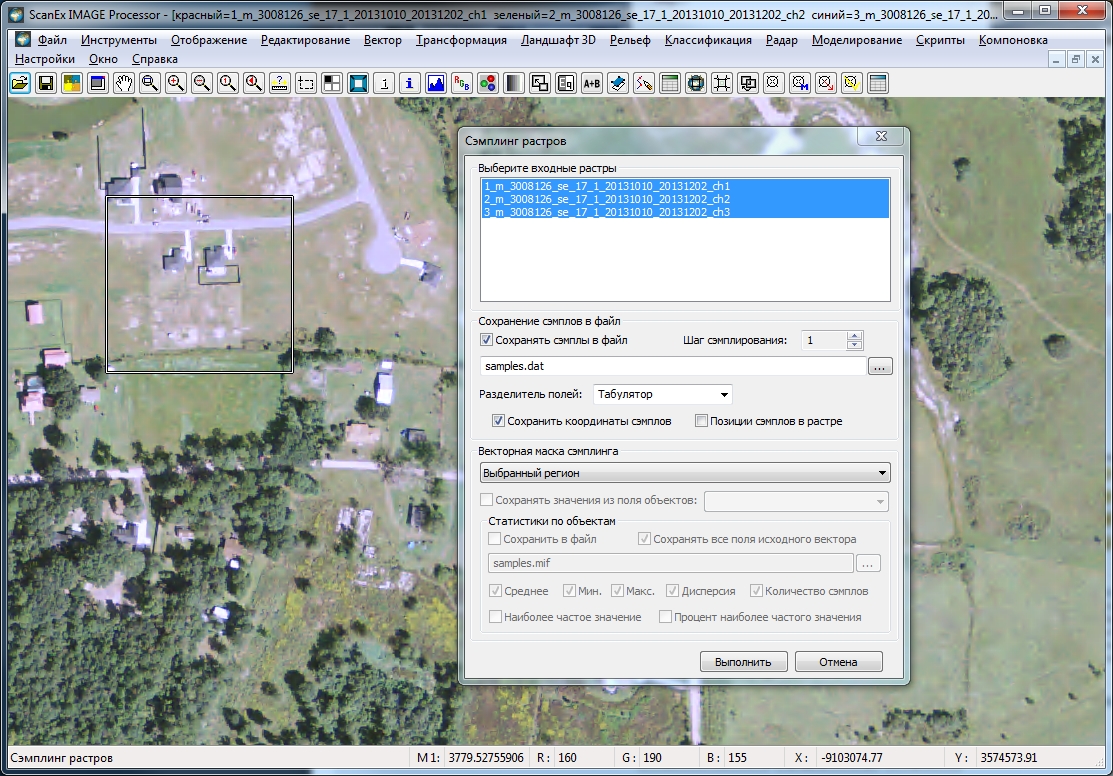Open the 'Трансформация' menu
The height and width of the screenshot is (776, 1113).
[x=461, y=40]
